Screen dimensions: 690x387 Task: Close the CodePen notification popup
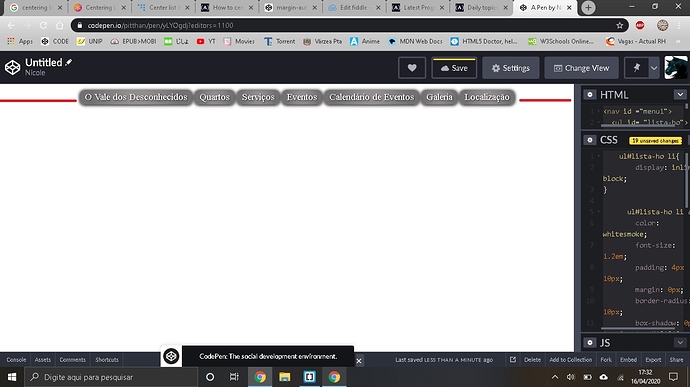click(x=359, y=361)
